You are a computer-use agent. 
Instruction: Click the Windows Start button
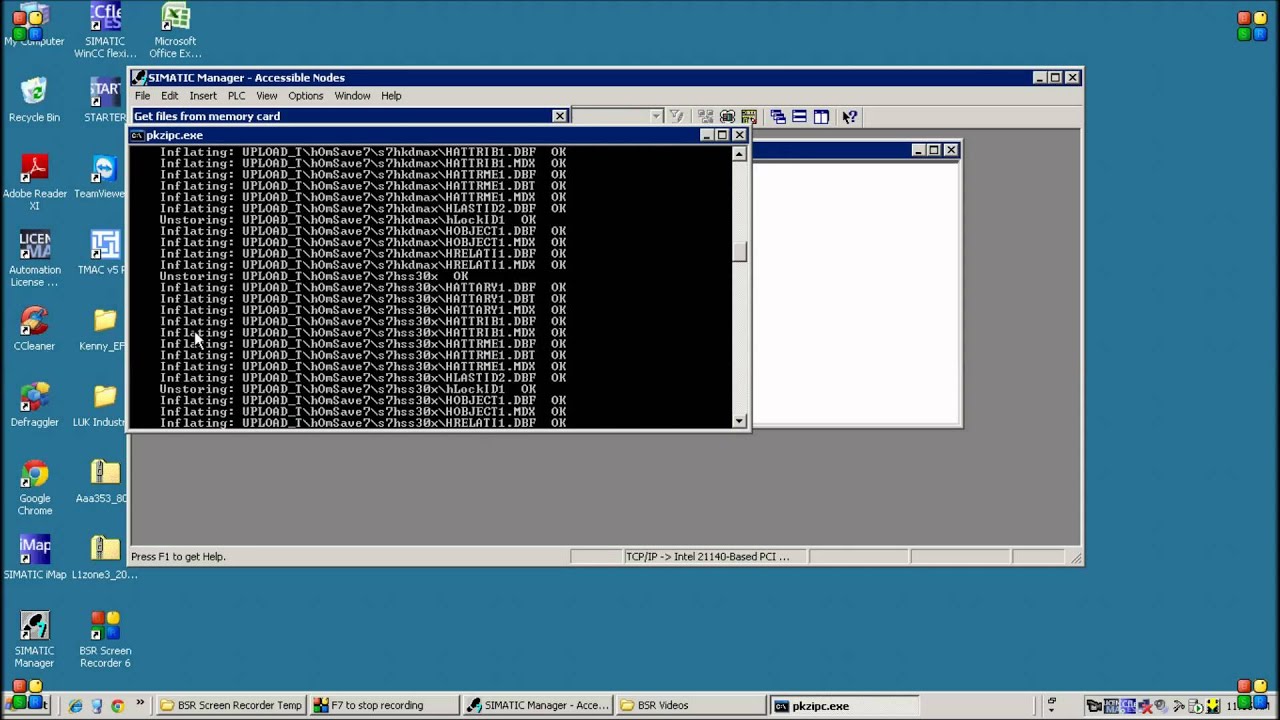[x=25, y=705]
